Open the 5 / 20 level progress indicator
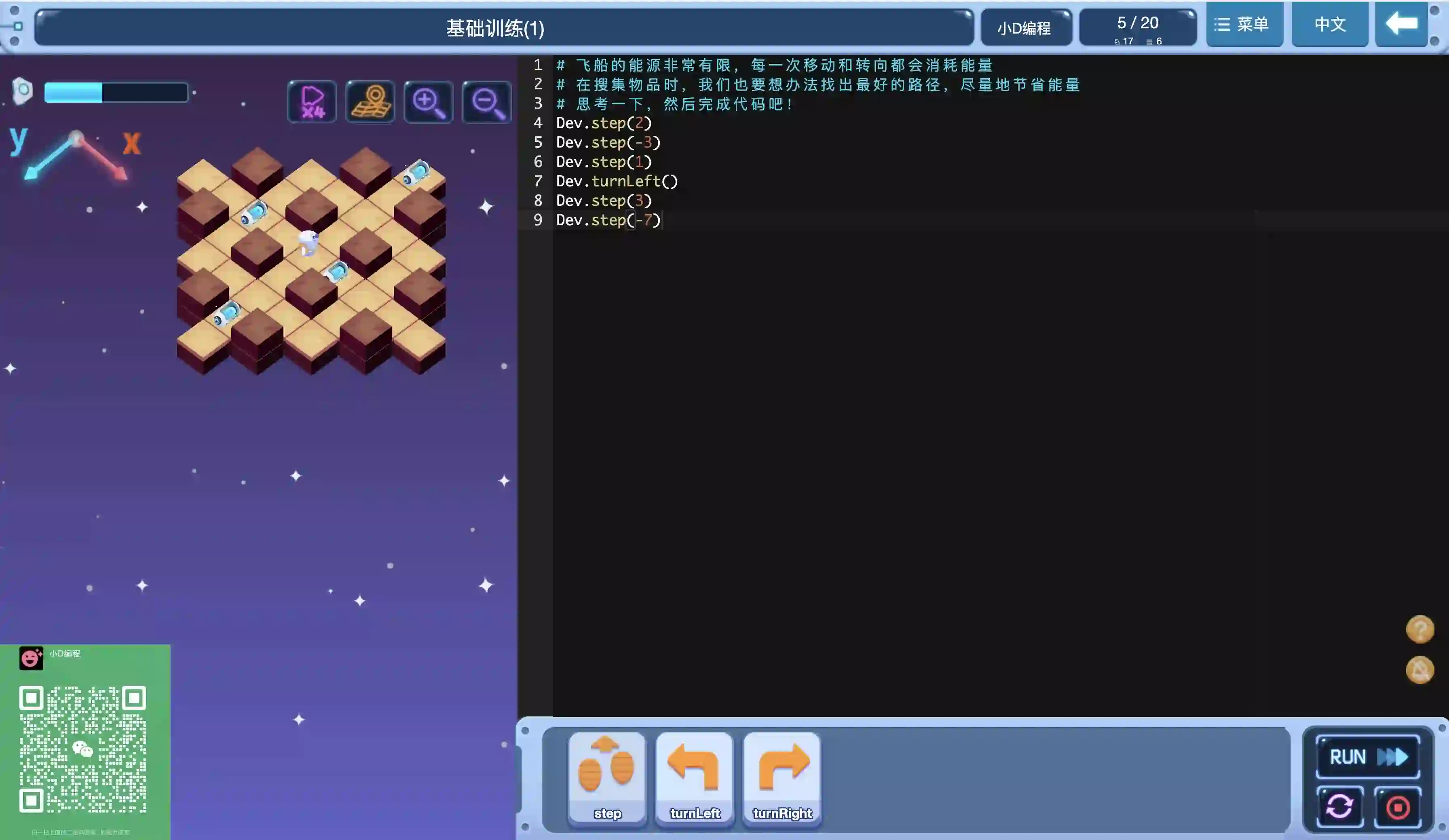This screenshot has width=1449, height=840. coord(1137,27)
